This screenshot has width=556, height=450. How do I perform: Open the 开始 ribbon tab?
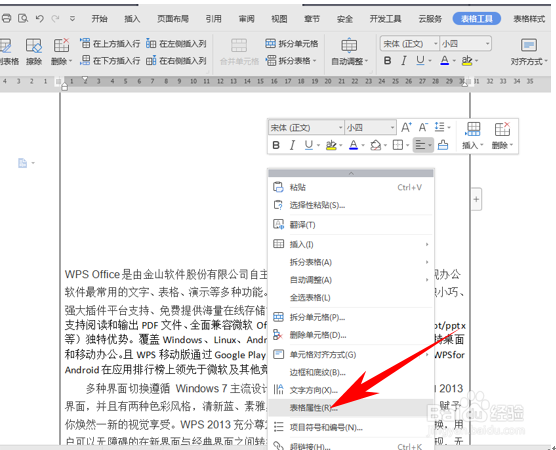(x=99, y=19)
